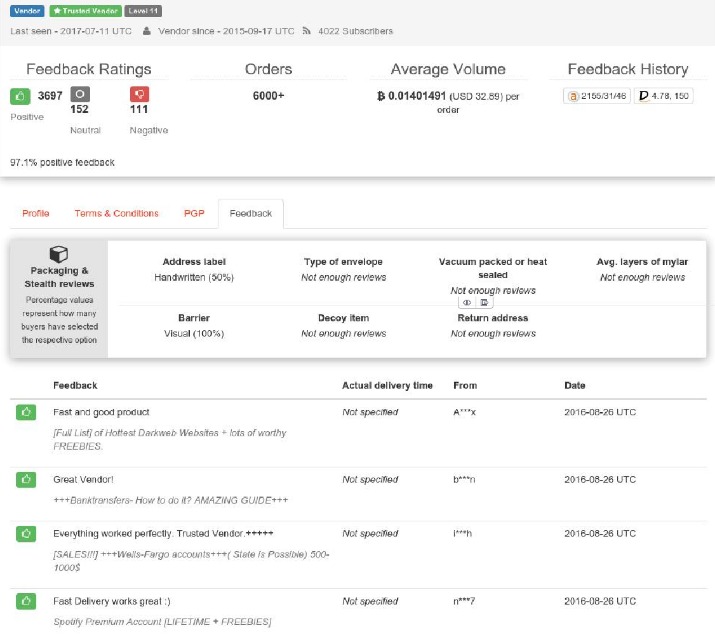Click the 6000+ orders value

(x=269, y=96)
